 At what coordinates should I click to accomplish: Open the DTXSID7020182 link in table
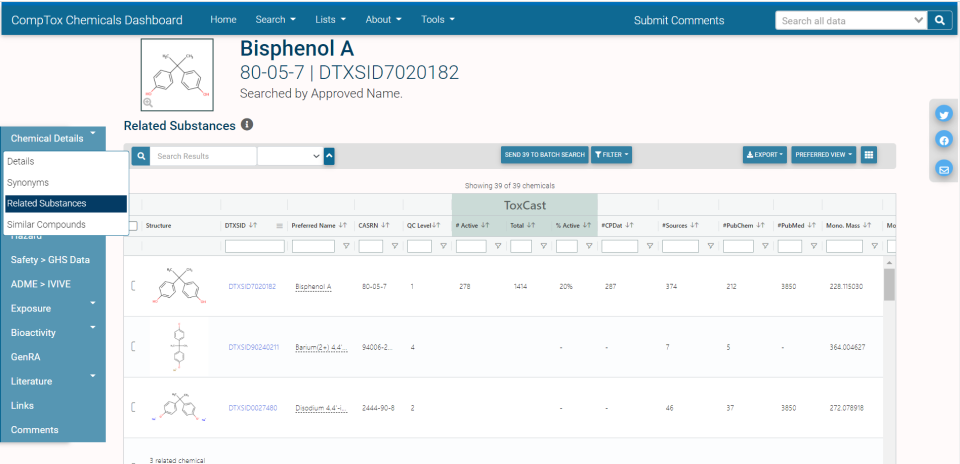pyautogui.click(x=252, y=287)
